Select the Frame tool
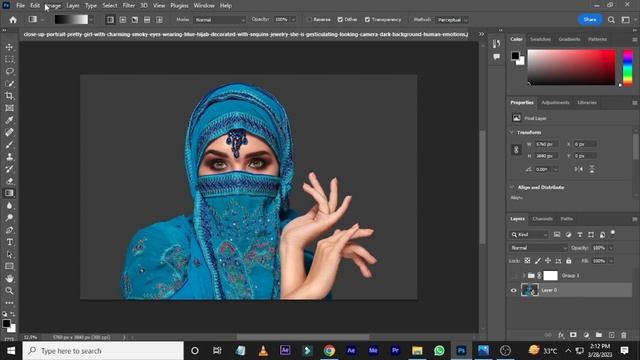The image size is (640, 360). 9,108
